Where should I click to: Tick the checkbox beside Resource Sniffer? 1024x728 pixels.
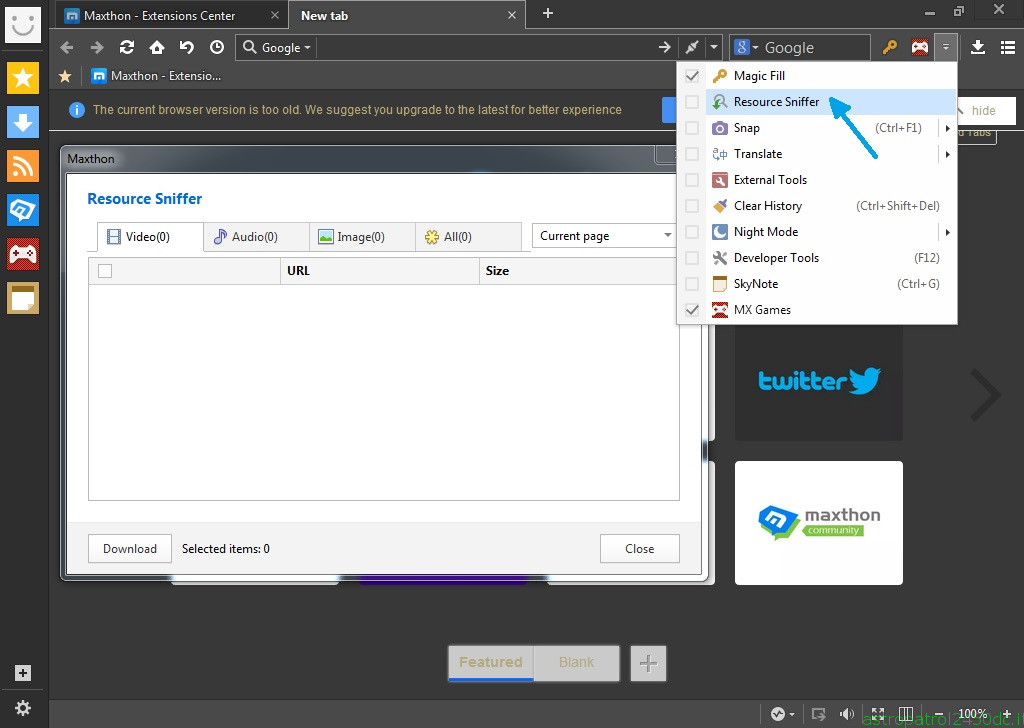[x=692, y=102]
